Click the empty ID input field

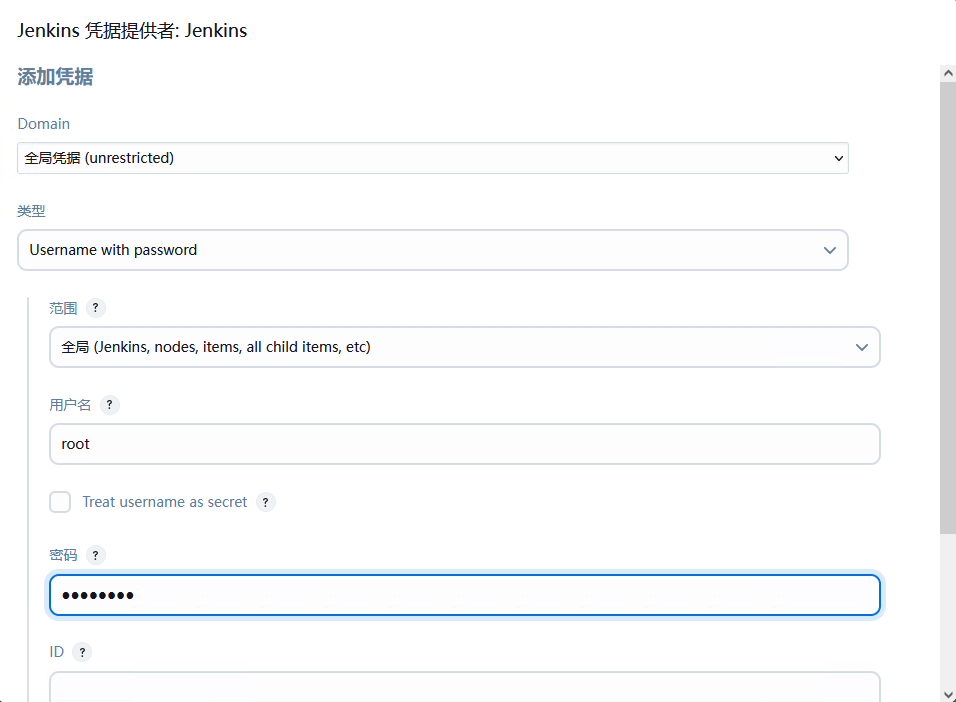[464, 686]
